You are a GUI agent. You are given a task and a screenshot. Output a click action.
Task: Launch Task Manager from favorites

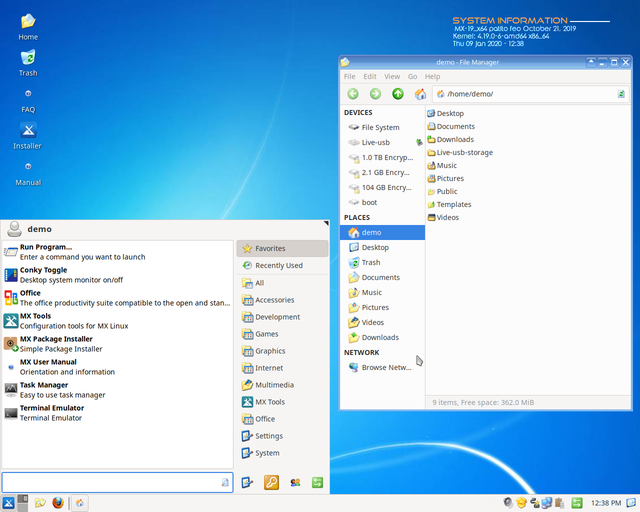[x=118, y=390]
